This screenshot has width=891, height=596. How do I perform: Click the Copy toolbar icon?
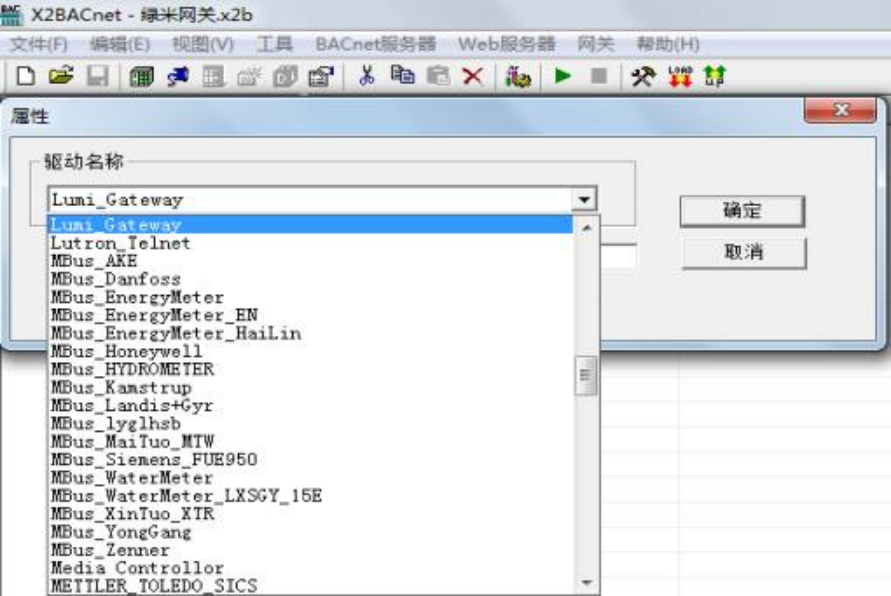coord(403,75)
